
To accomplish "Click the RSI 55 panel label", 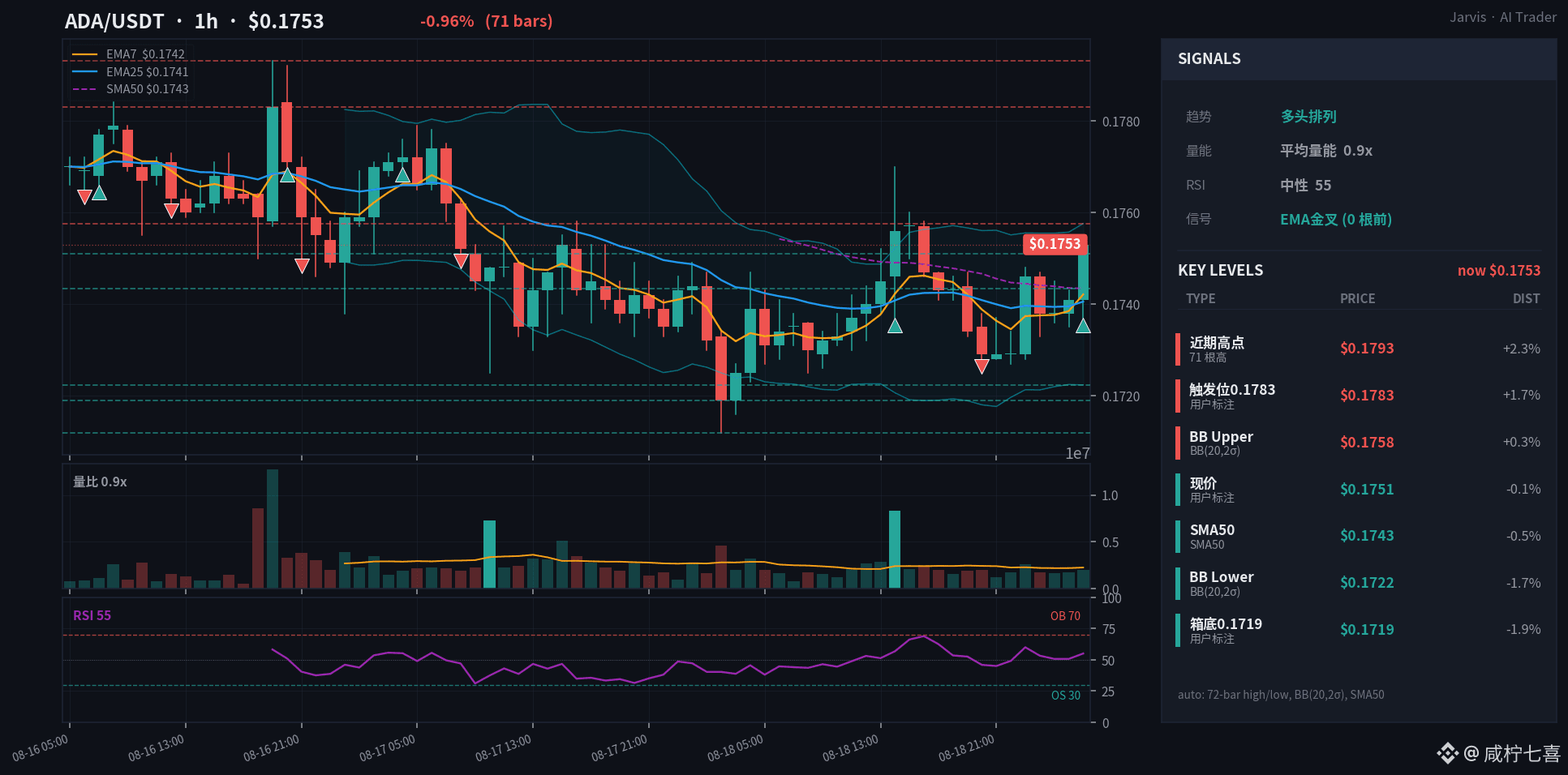I will coord(92,615).
